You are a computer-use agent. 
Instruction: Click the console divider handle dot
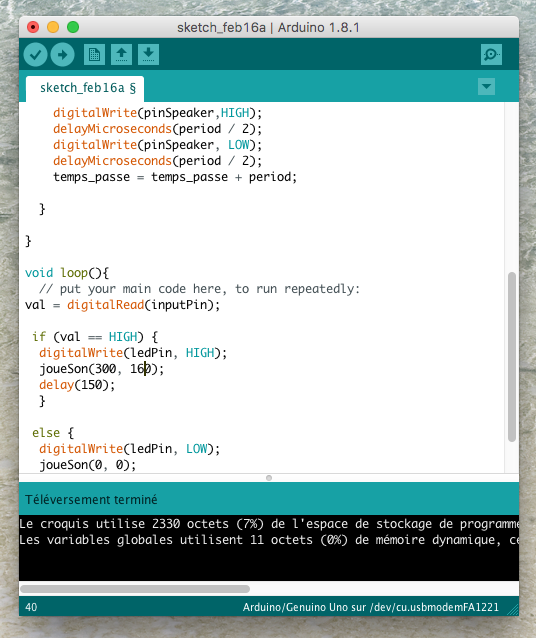point(269,478)
